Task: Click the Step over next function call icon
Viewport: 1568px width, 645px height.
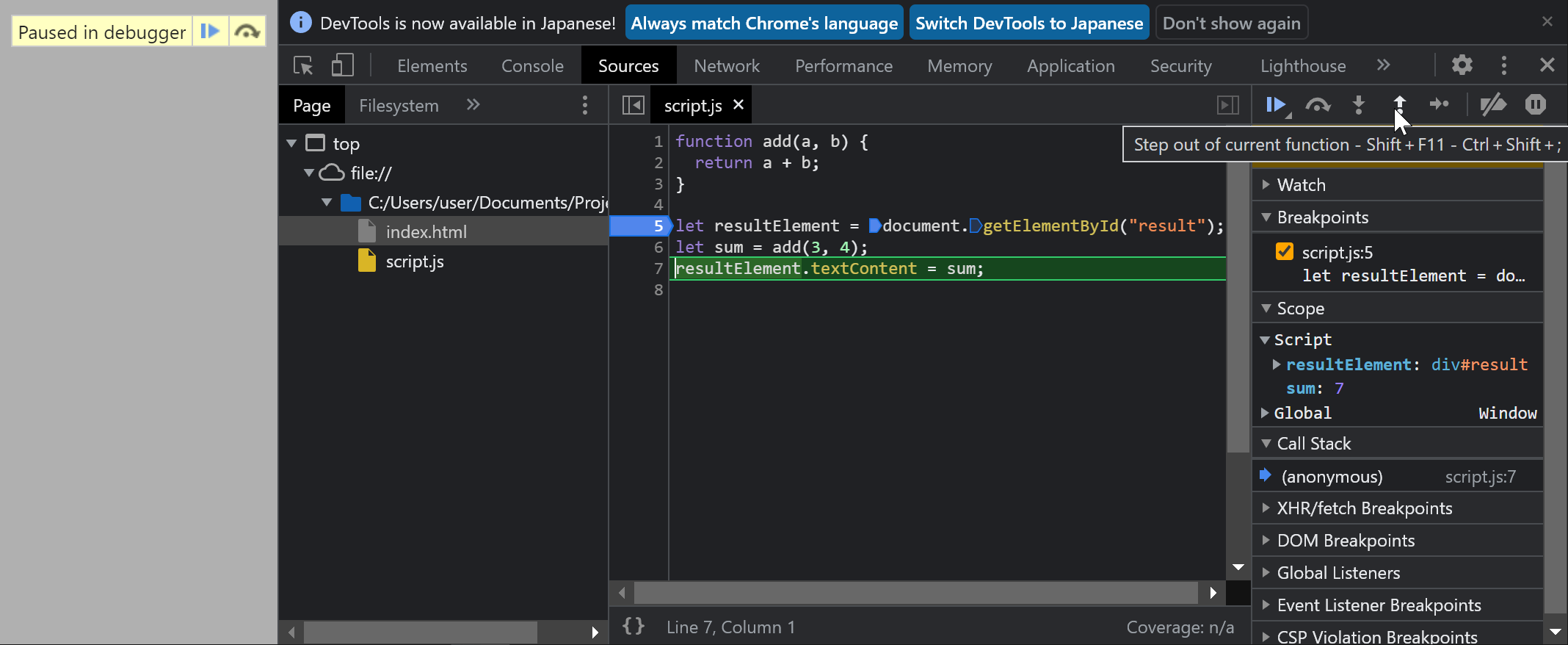Action: (x=1318, y=105)
